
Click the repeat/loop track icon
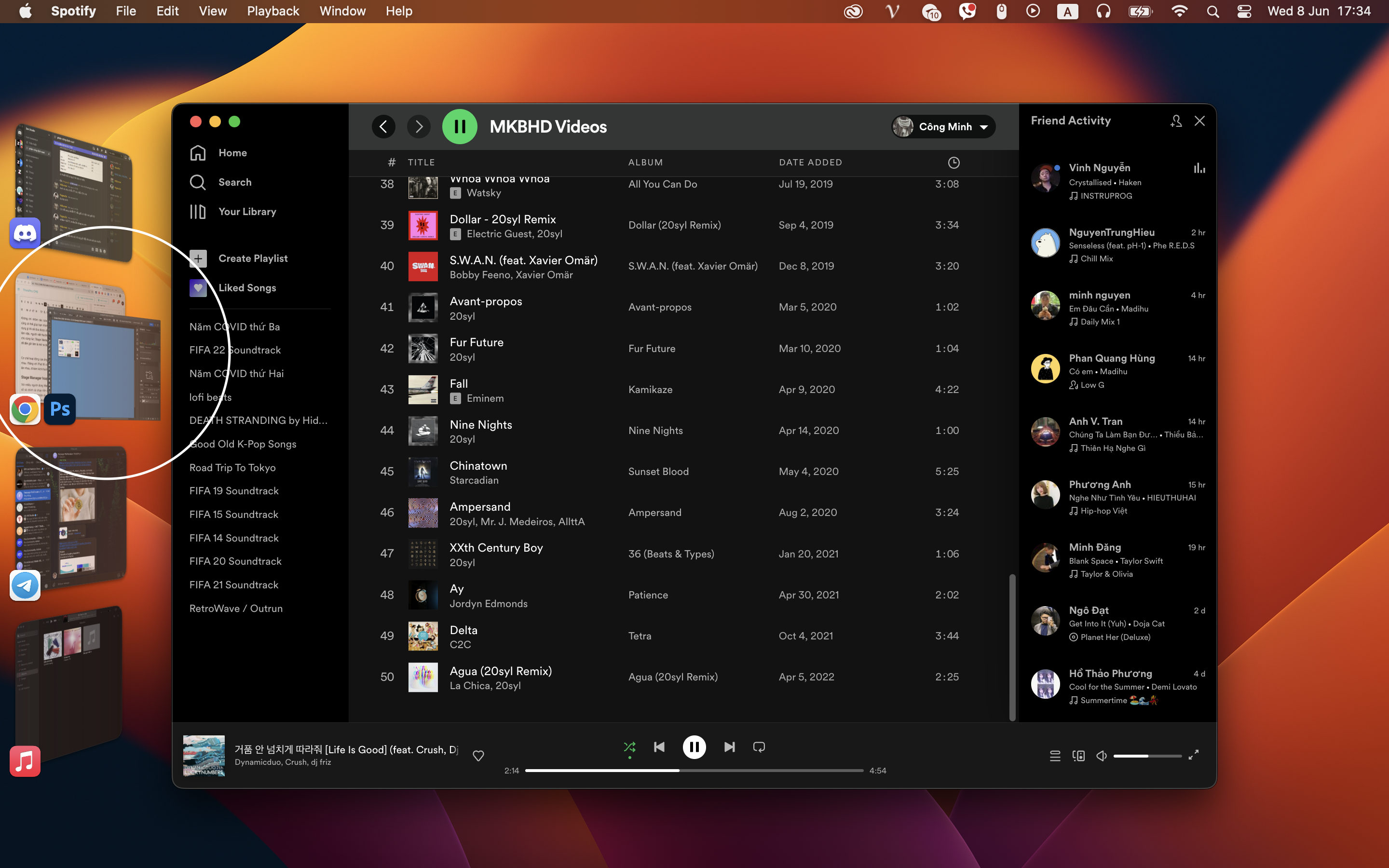click(x=758, y=746)
